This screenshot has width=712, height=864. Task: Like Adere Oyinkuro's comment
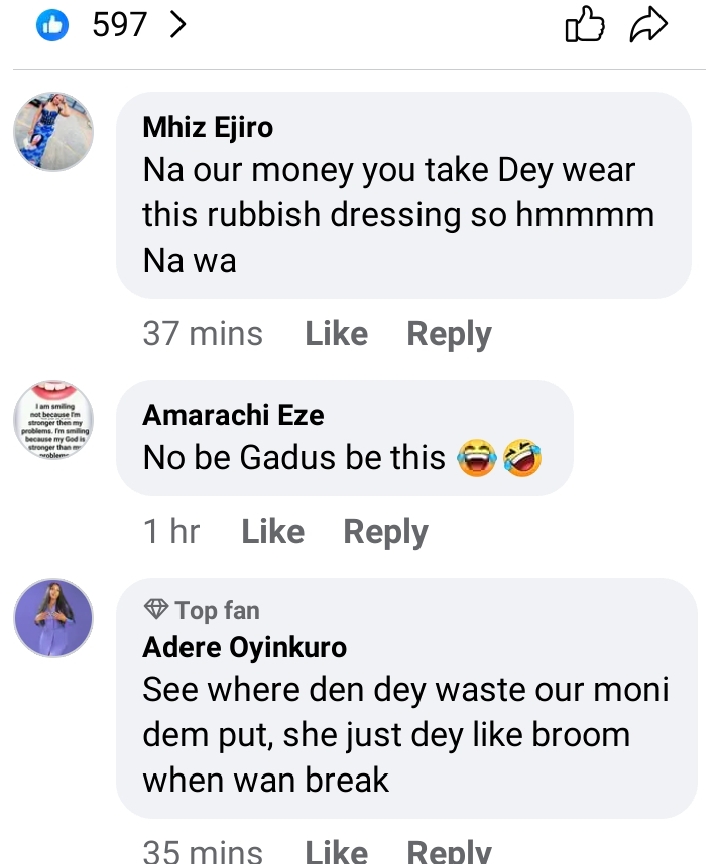[336, 851]
